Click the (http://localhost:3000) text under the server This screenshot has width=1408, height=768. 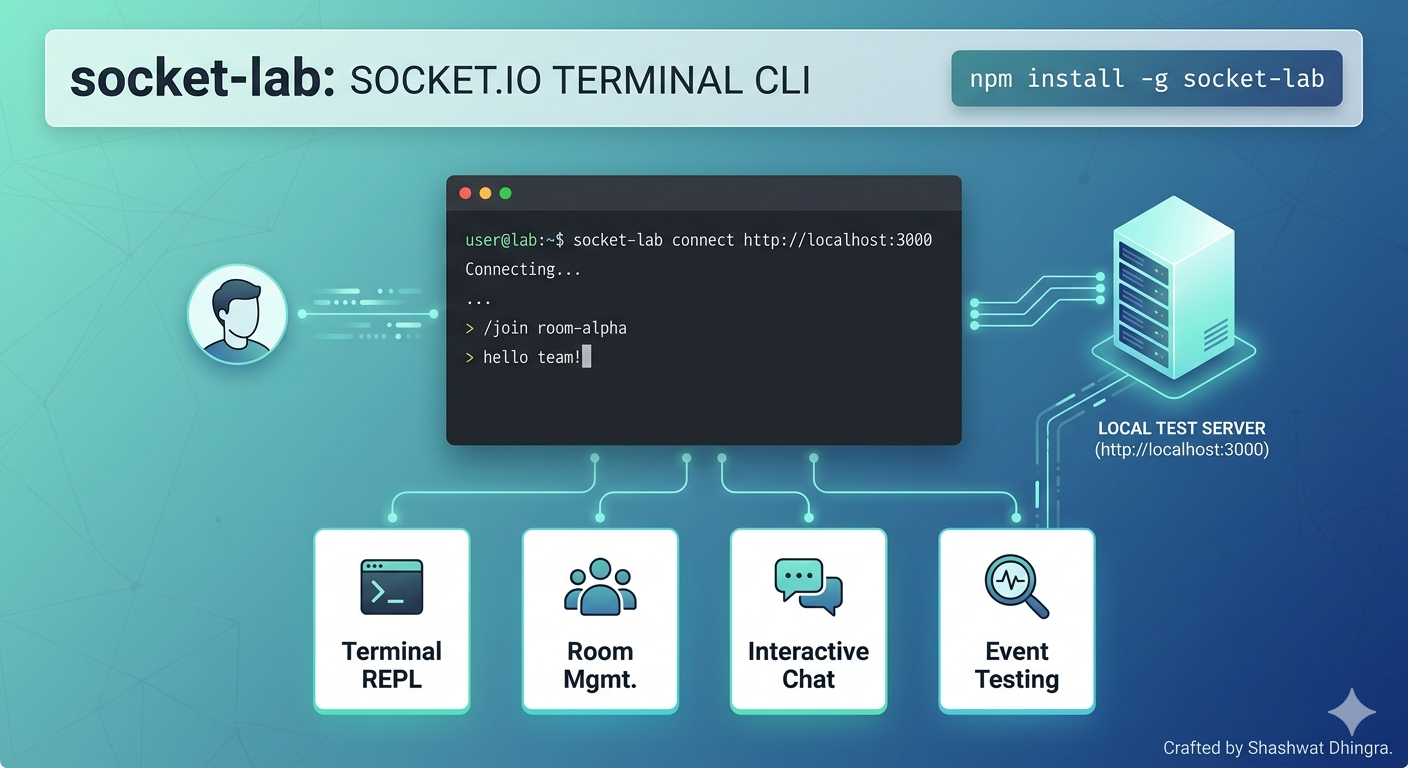coord(1181,450)
